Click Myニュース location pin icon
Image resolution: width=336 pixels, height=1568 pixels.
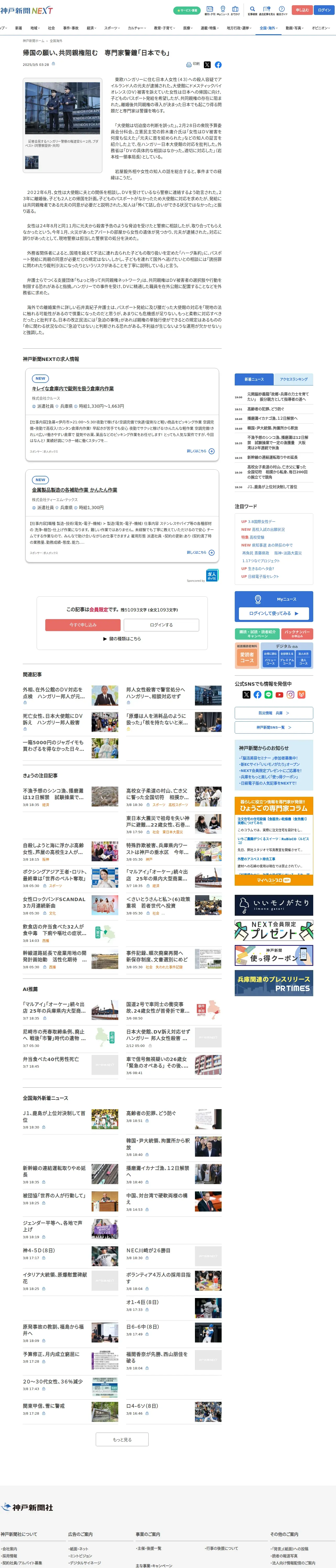(x=258, y=599)
